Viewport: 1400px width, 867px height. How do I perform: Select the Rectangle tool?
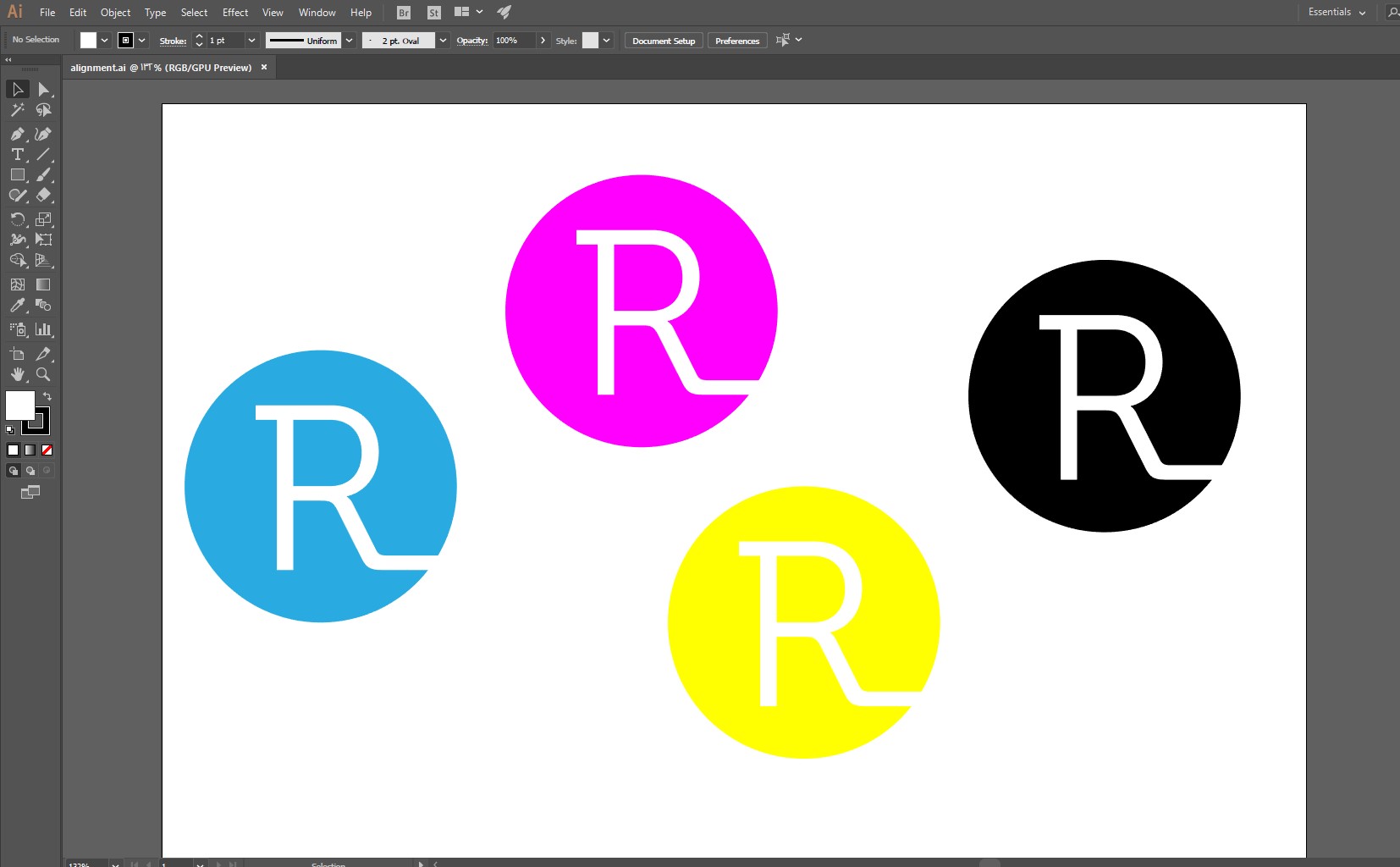(18, 174)
